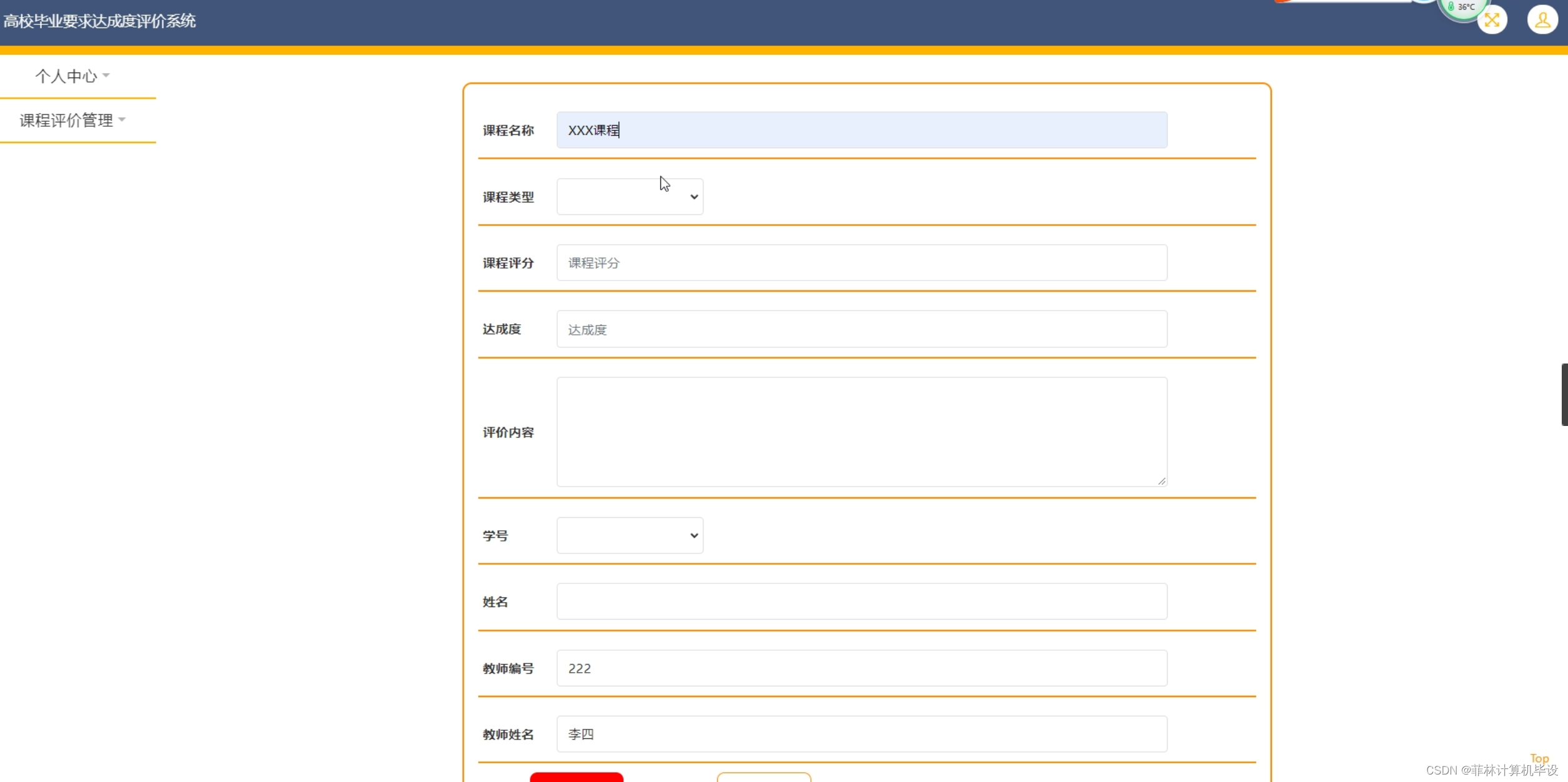
Task: Open the user profile avatar icon
Action: point(1542,20)
